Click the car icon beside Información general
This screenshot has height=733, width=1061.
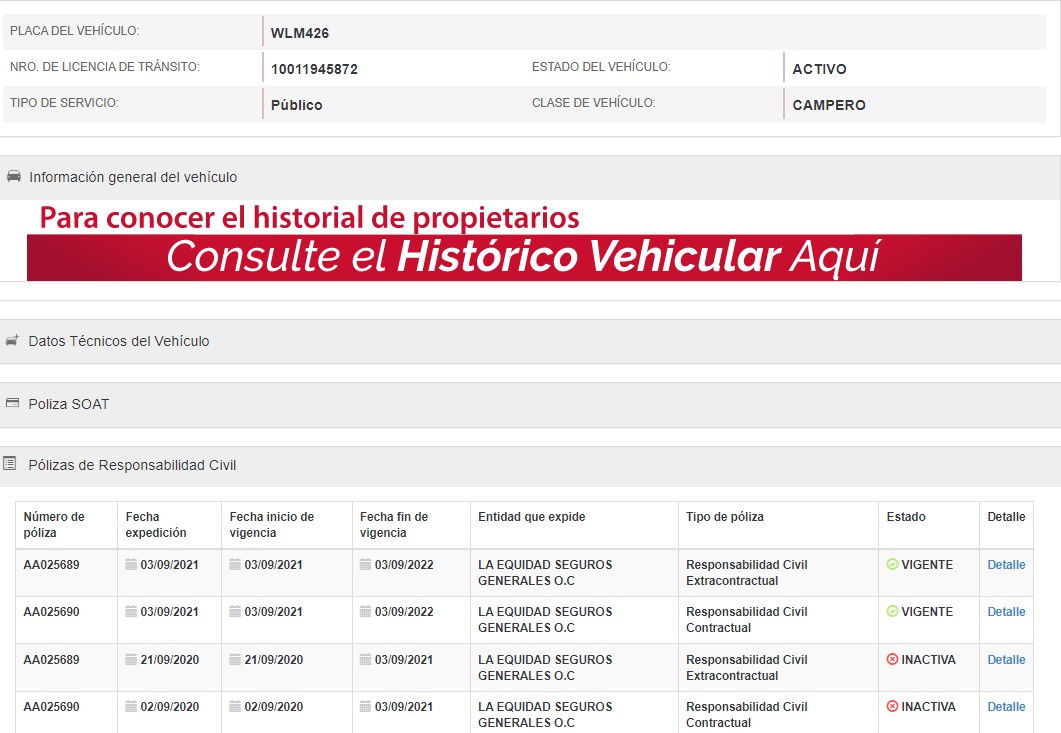coord(13,177)
